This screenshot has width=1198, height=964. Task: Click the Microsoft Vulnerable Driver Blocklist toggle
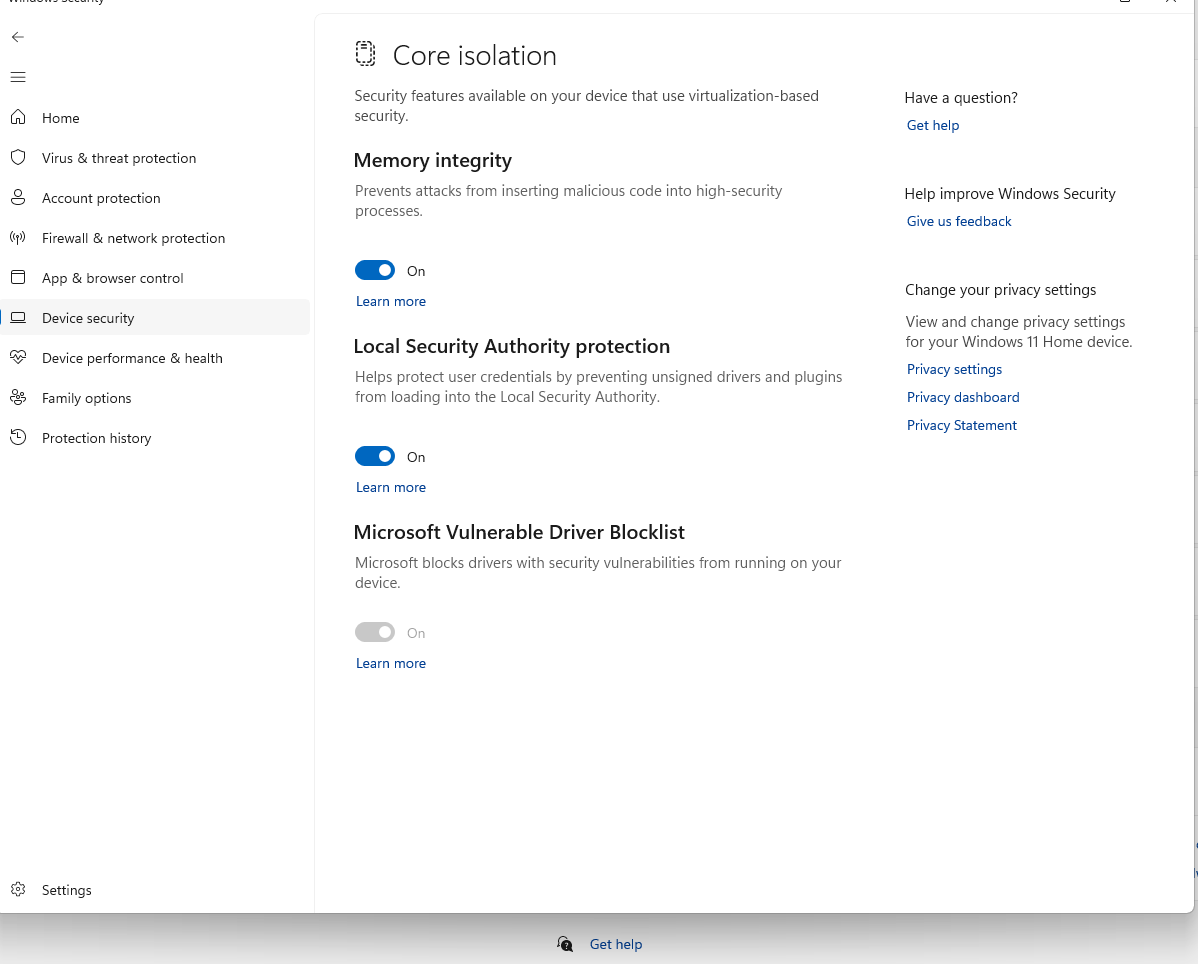[375, 633]
